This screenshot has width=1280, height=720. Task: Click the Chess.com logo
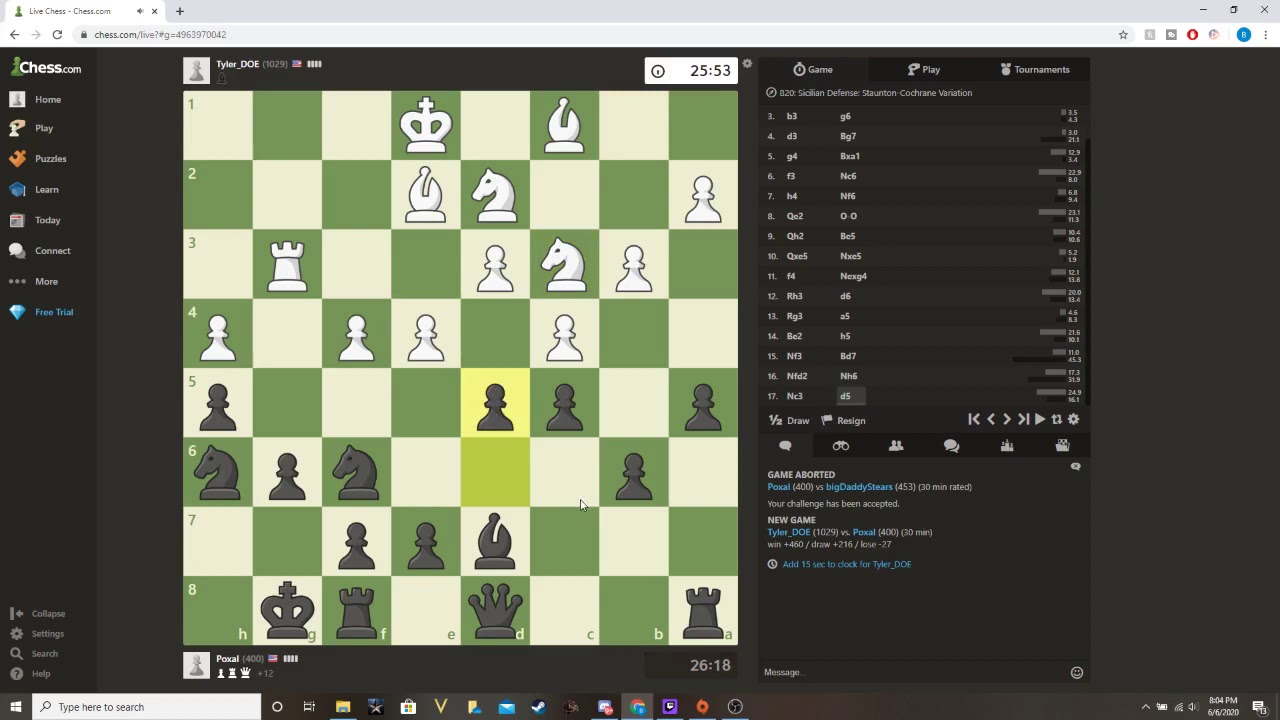(x=46, y=68)
